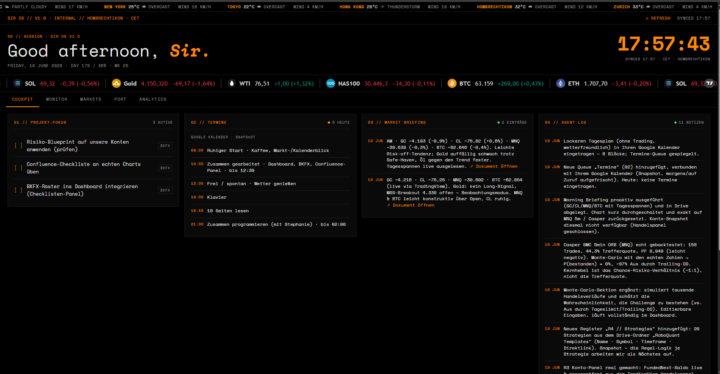Click the 'Google Kalender · Snapshot' label
This screenshot has width=720, height=374.
[223, 137]
